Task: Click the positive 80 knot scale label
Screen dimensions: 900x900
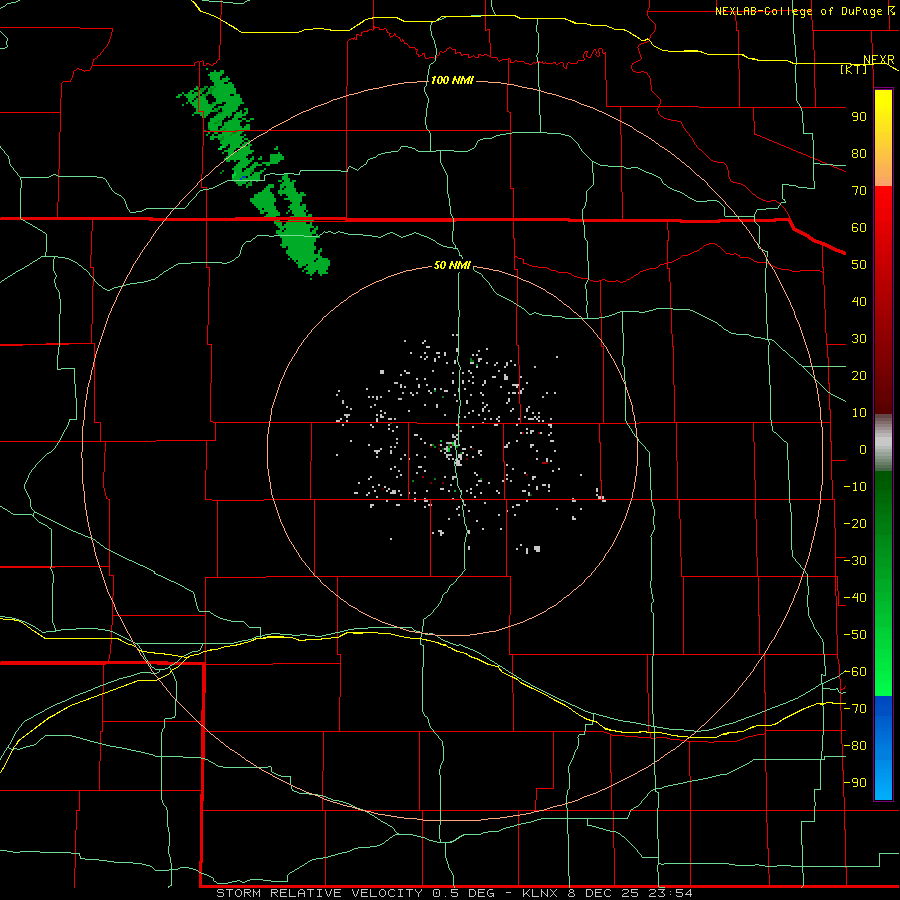Action: coord(859,154)
